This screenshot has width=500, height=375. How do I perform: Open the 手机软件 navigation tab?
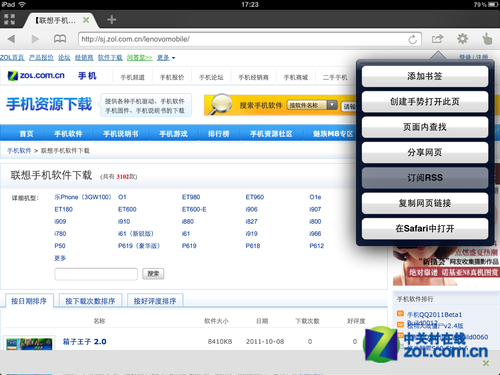coord(68,134)
